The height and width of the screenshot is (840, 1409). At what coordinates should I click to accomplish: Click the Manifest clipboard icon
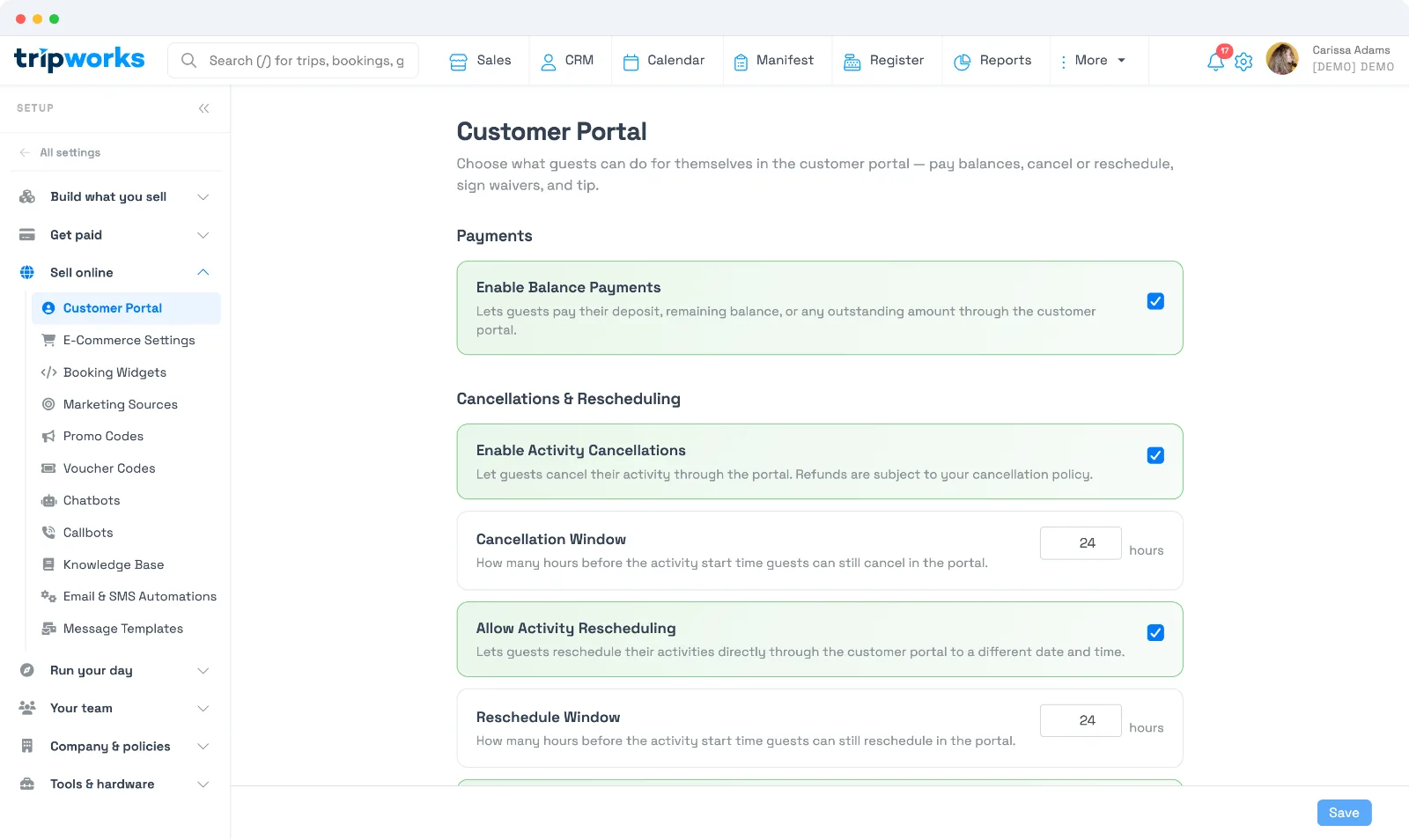(x=741, y=62)
